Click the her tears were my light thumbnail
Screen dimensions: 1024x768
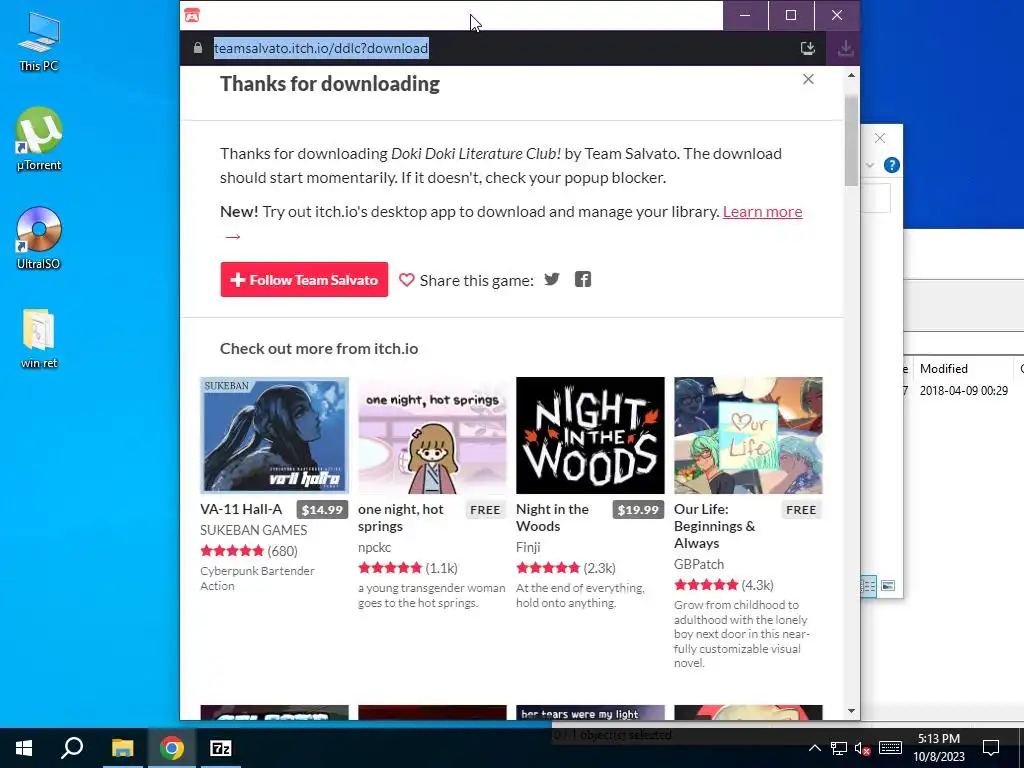pos(590,712)
